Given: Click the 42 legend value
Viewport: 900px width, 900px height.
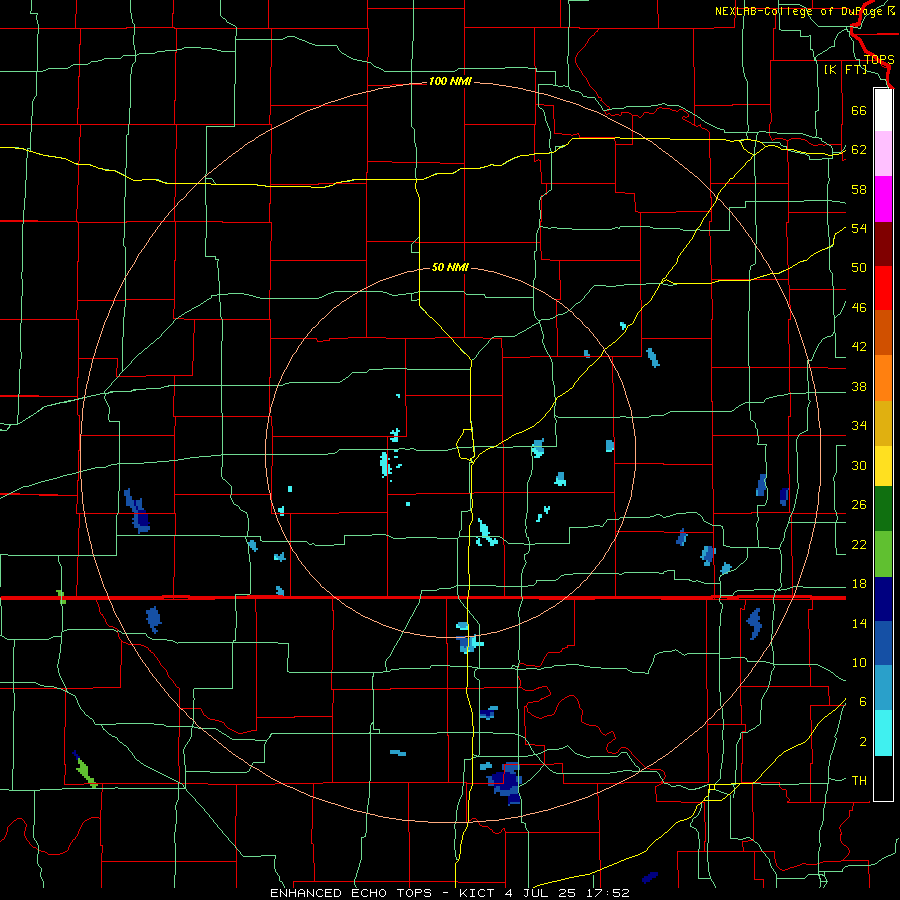Looking at the screenshot, I should pos(859,346).
